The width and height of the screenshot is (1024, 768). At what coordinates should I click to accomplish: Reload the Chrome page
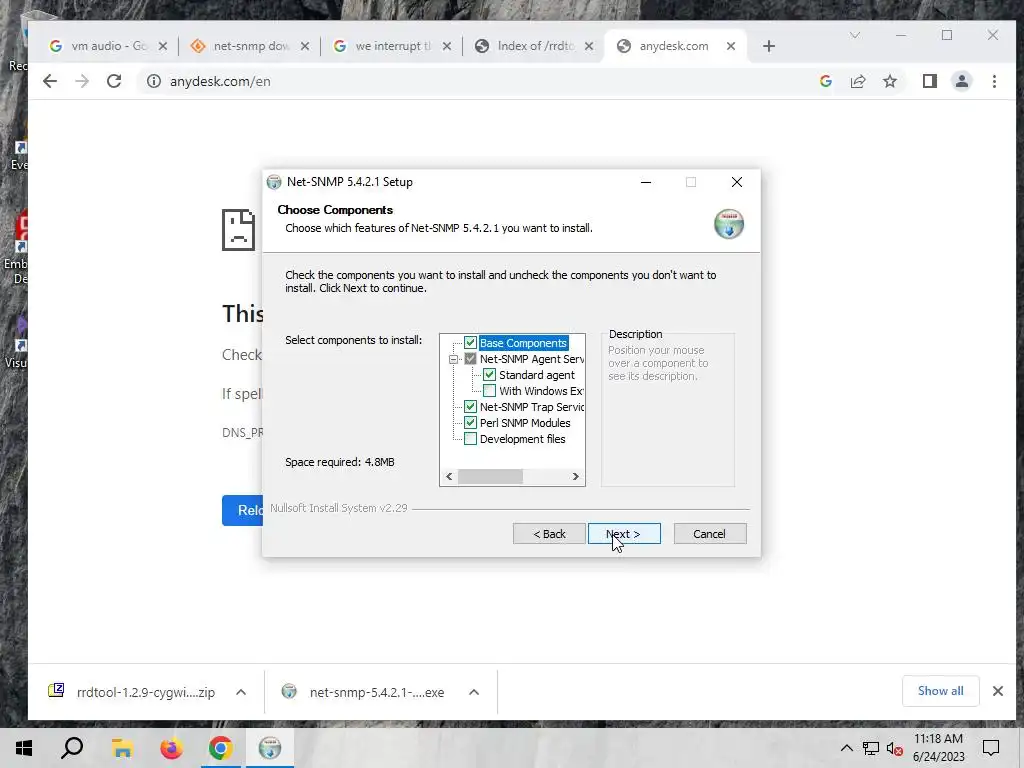(x=114, y=81)
